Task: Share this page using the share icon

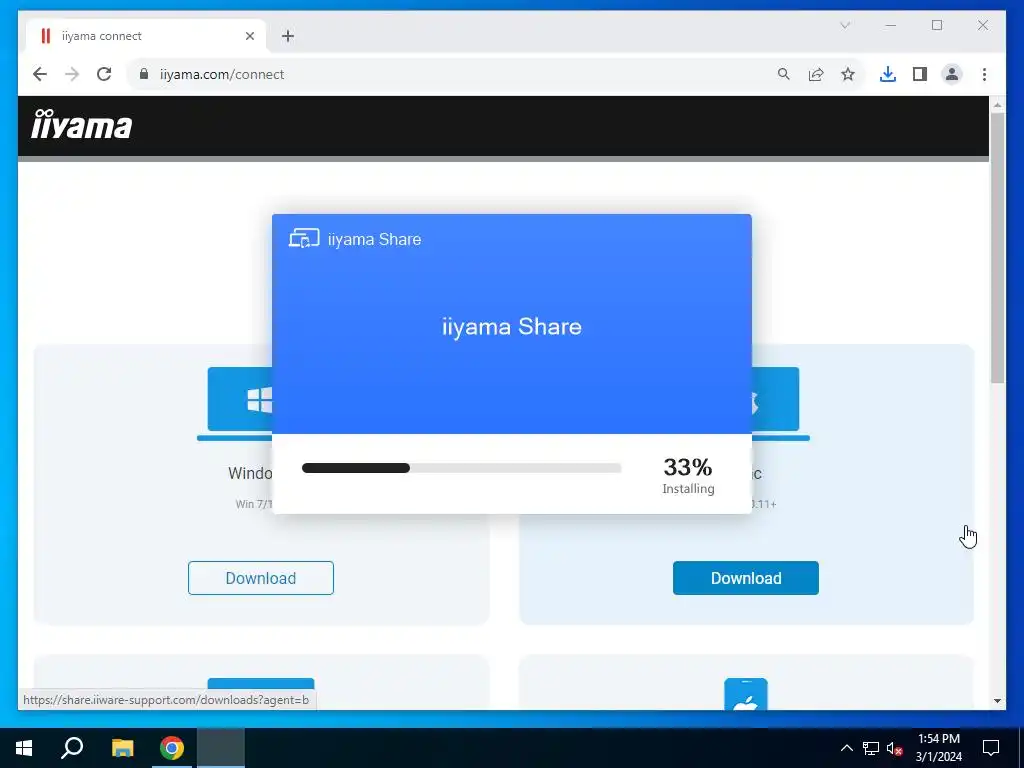Action: 816,74
